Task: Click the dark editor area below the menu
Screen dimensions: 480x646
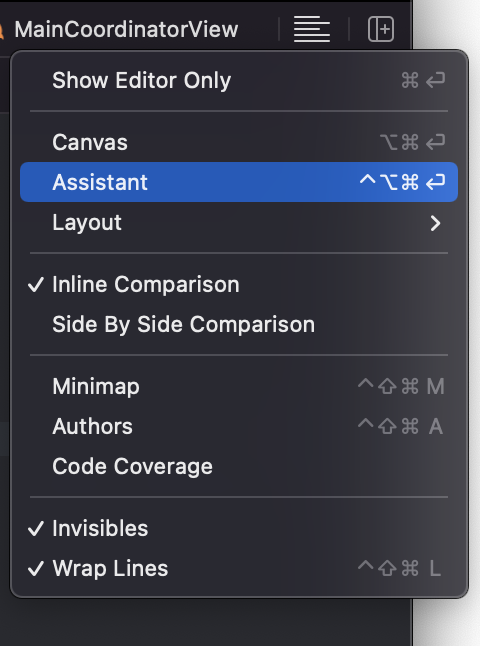Action: coord(206,622)
